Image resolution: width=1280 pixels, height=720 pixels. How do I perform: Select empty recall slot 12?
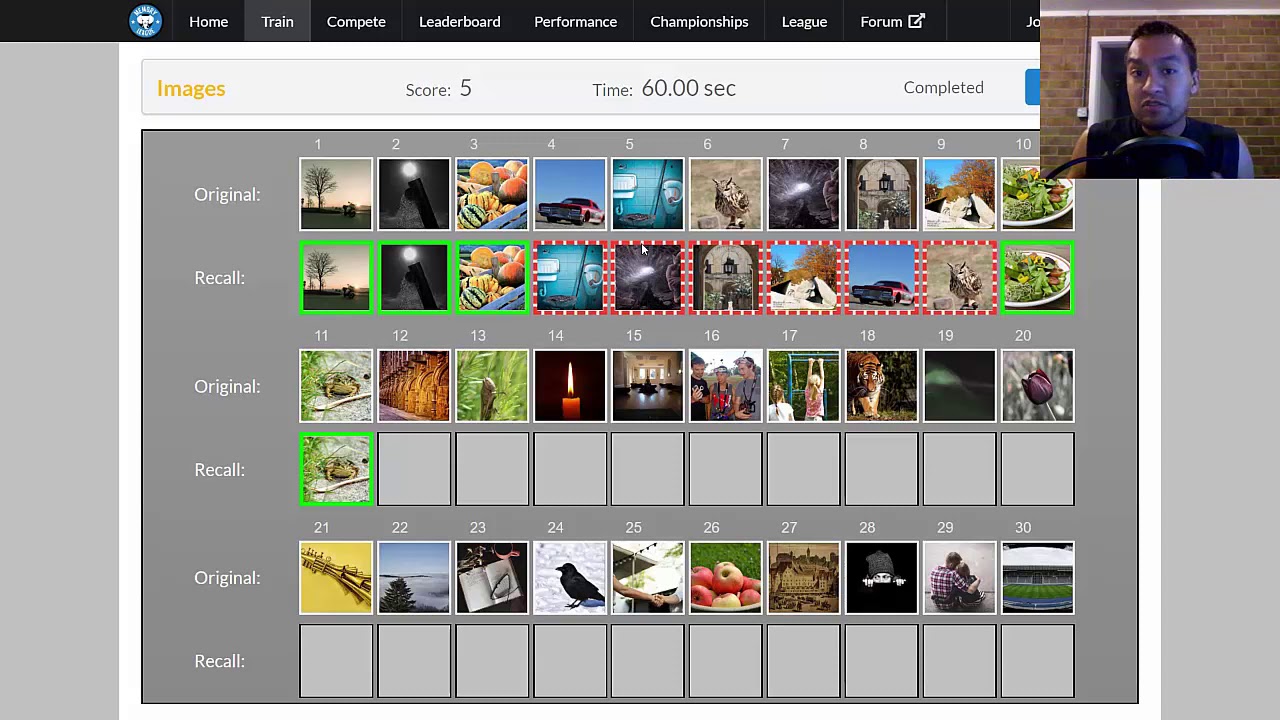[x=414, y=469]
